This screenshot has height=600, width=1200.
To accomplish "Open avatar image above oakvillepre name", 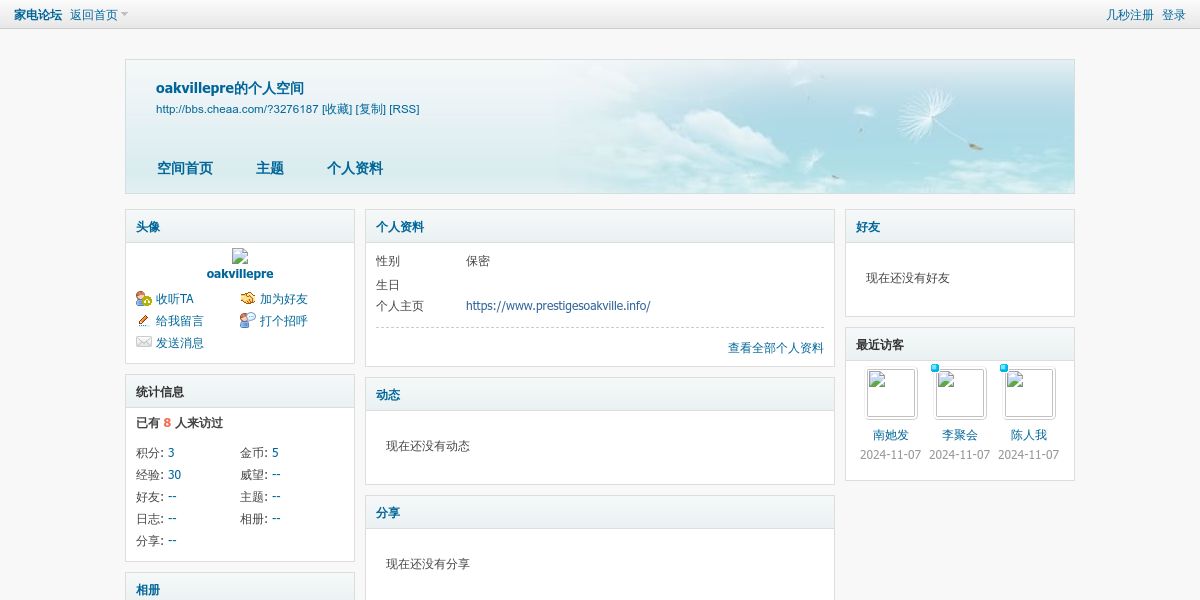I will (x=240, y=257).
